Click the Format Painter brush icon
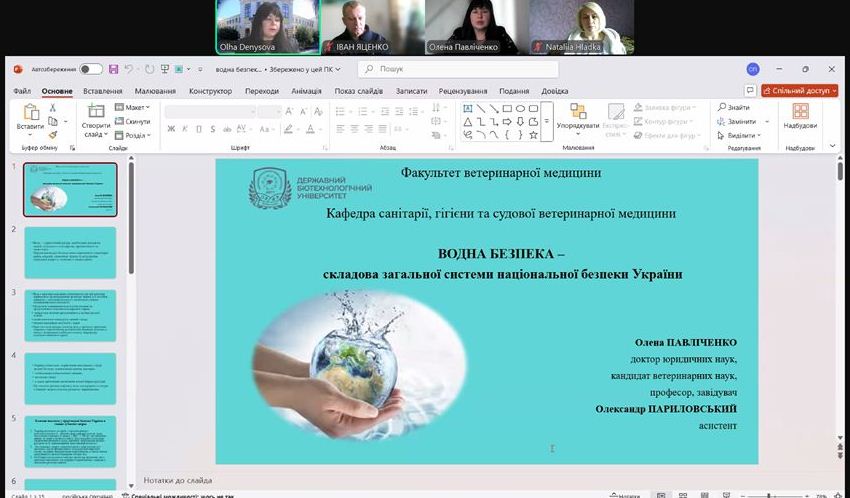Viewport: 850px width, 498px height. pos(53,135)
